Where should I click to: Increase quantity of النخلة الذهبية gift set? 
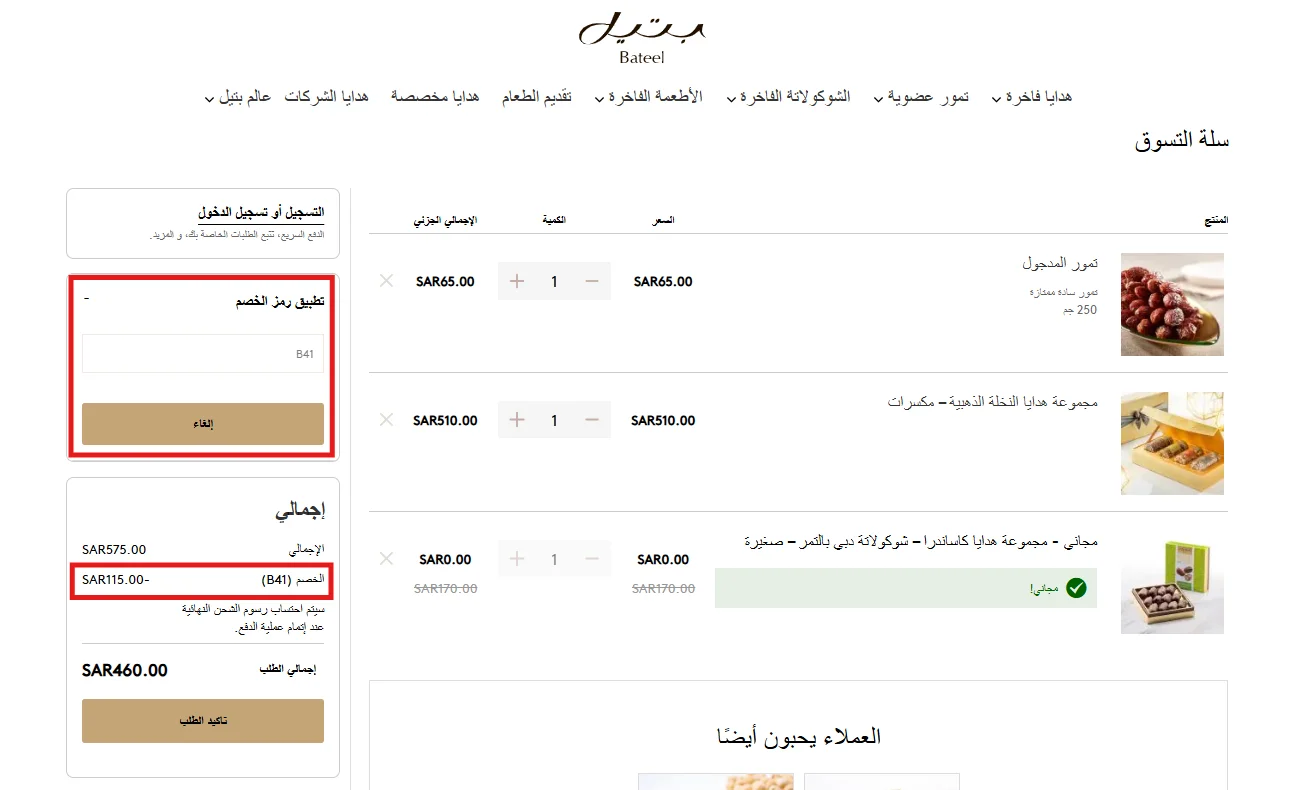pyautogui.click(x=517, y=420)
